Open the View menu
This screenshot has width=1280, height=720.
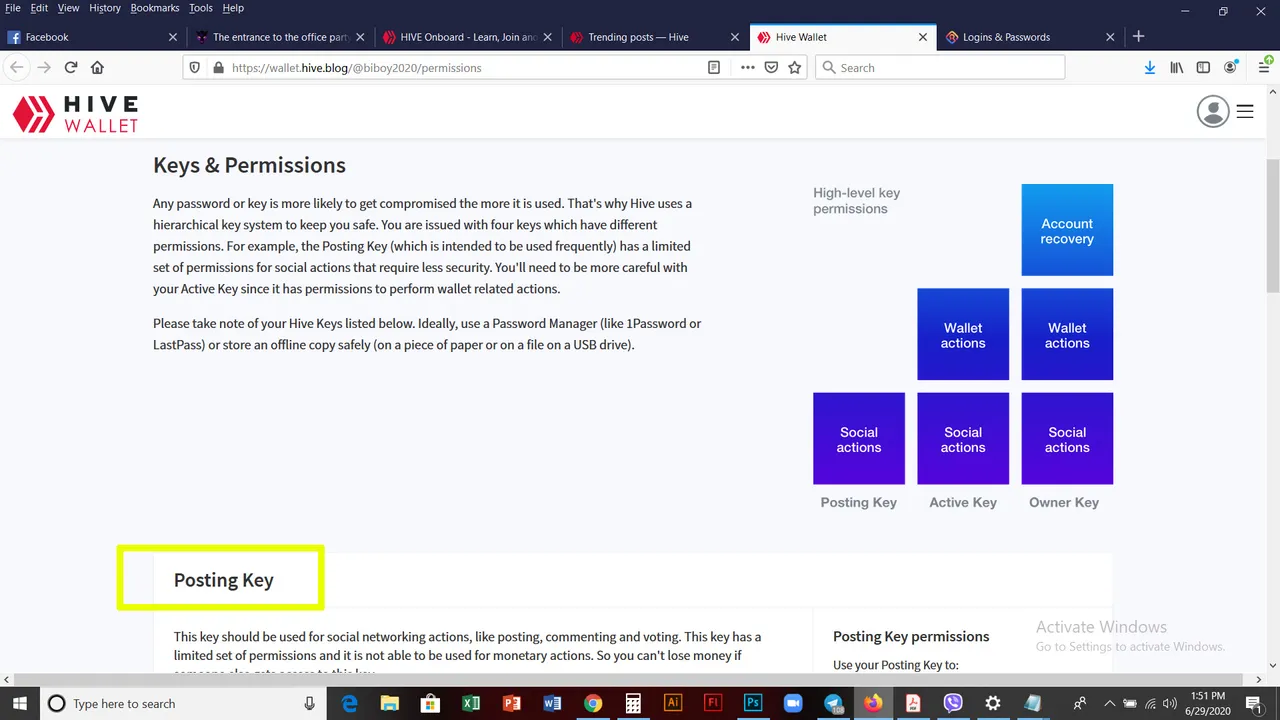tap(68, 8)
